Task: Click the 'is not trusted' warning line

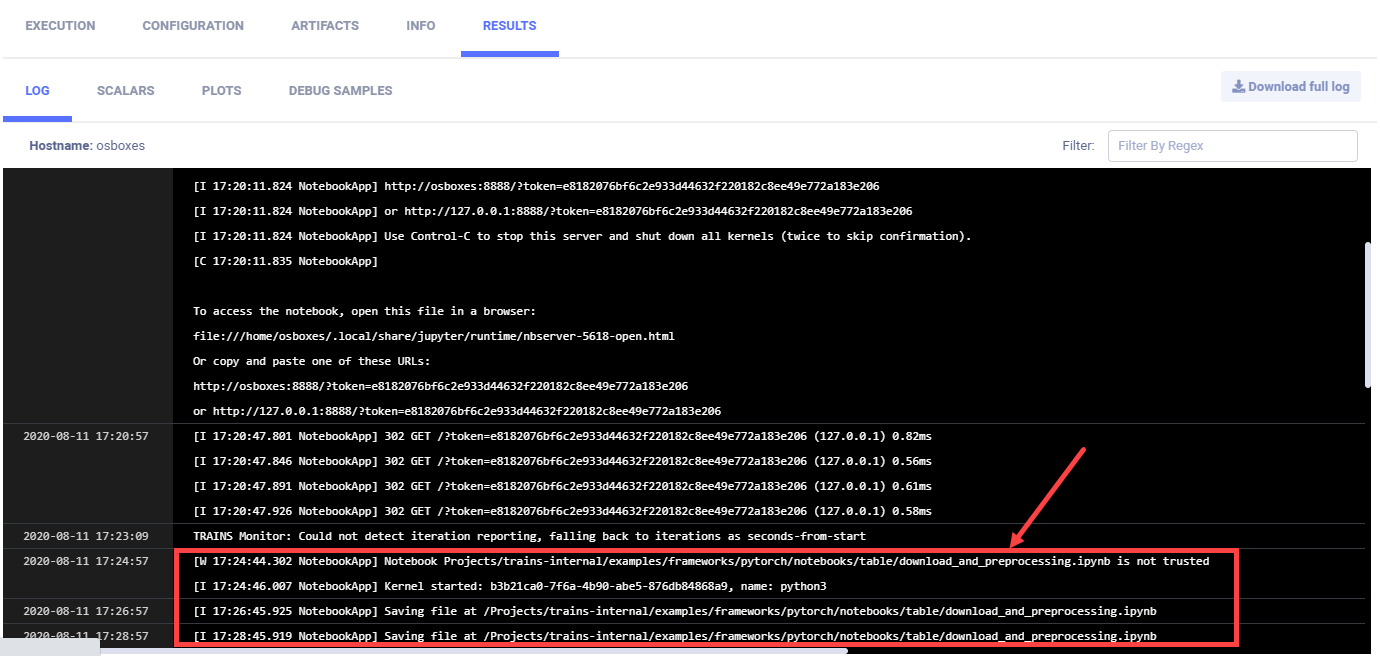Action: click(x=700, y=561)
